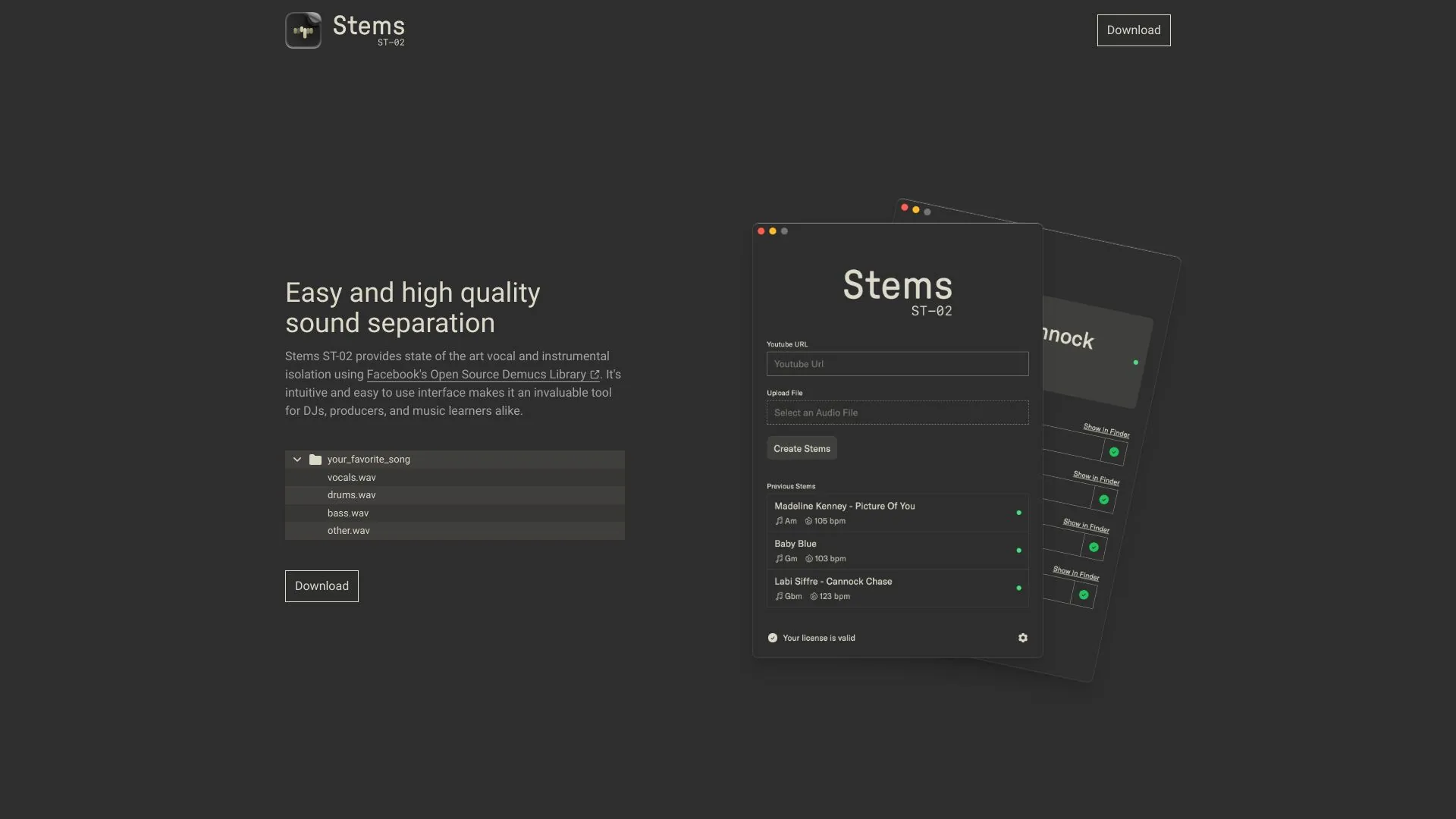Click the yellow minimize dot of front Stems window

[x=773, y=231]
